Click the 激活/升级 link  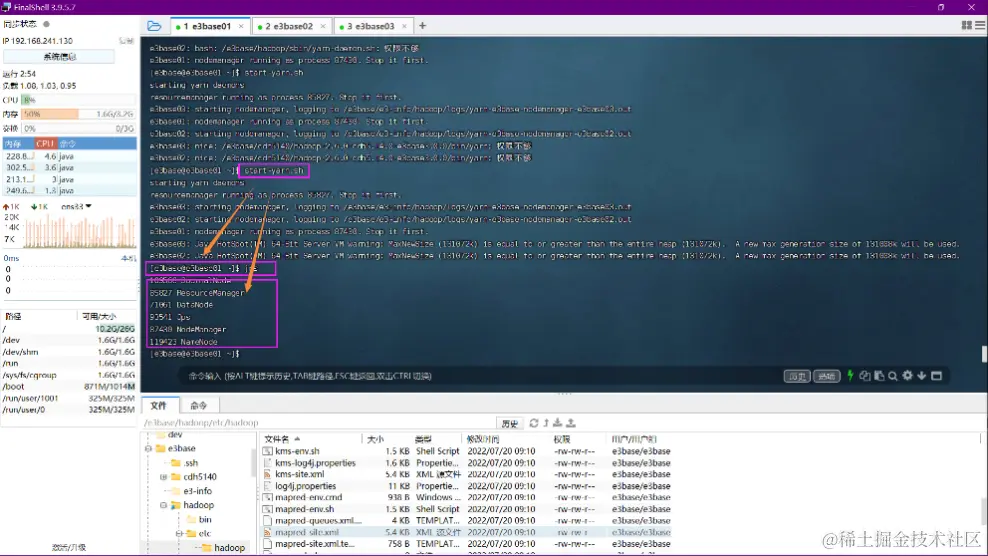click(x=69, y=547)
